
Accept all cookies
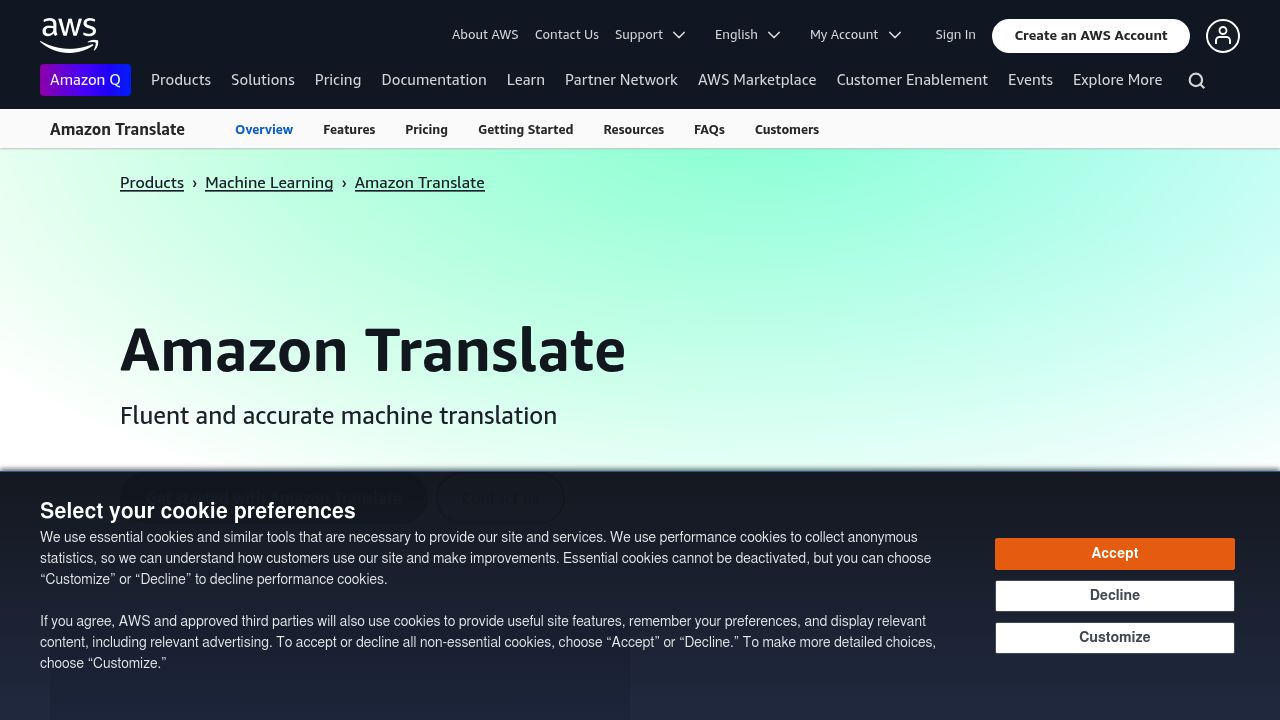click(1115, 554)
